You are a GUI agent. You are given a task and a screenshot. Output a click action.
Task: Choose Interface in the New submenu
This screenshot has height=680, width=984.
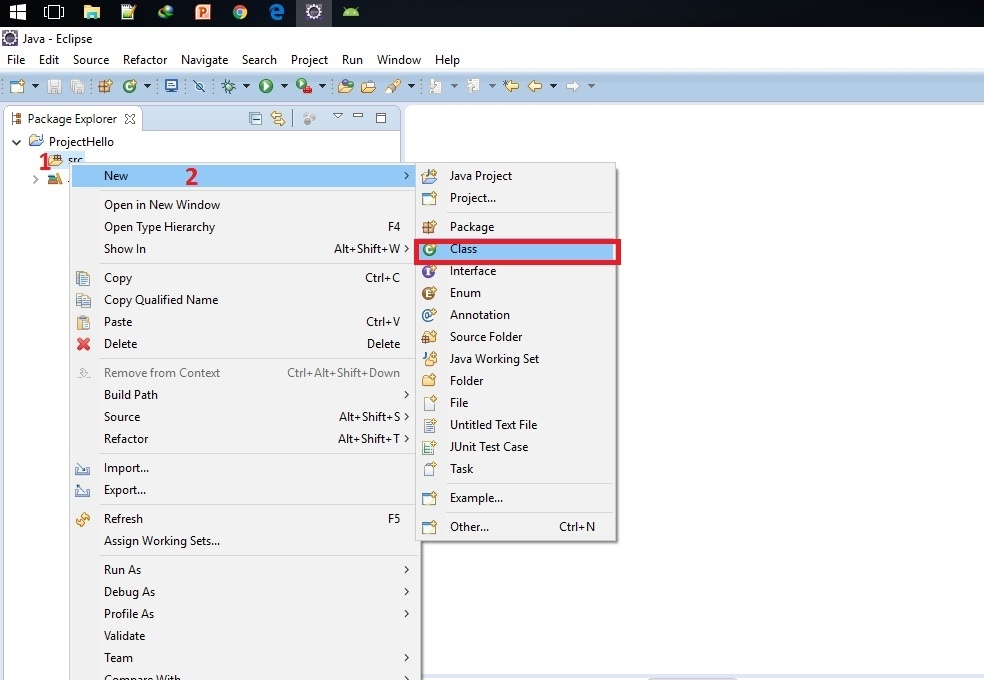pos(472,271)
